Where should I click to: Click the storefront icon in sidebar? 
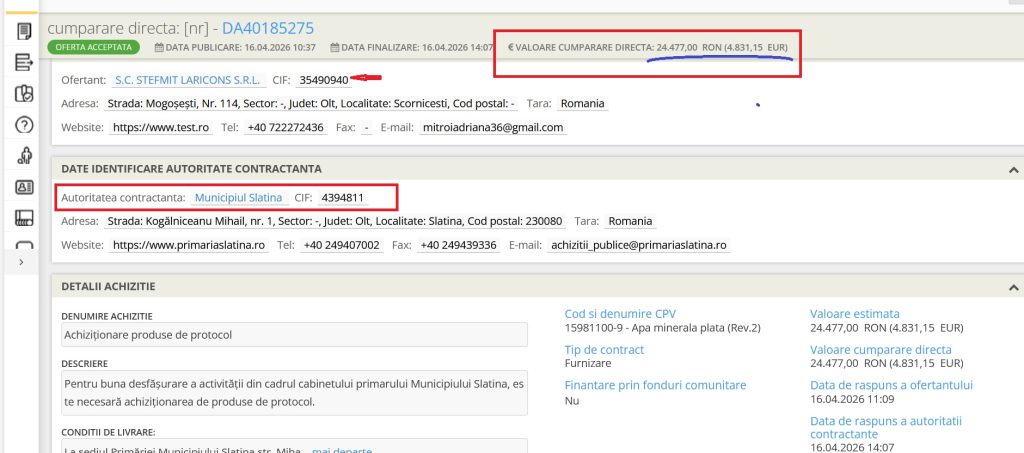pos(24,217)
